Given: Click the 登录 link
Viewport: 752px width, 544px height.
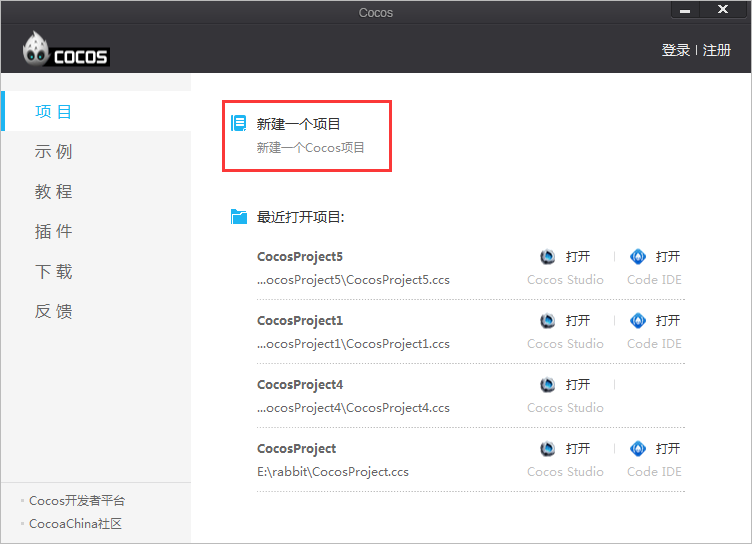Looking at the screenshot, I should pyautogui.click(x=676, y=50).
